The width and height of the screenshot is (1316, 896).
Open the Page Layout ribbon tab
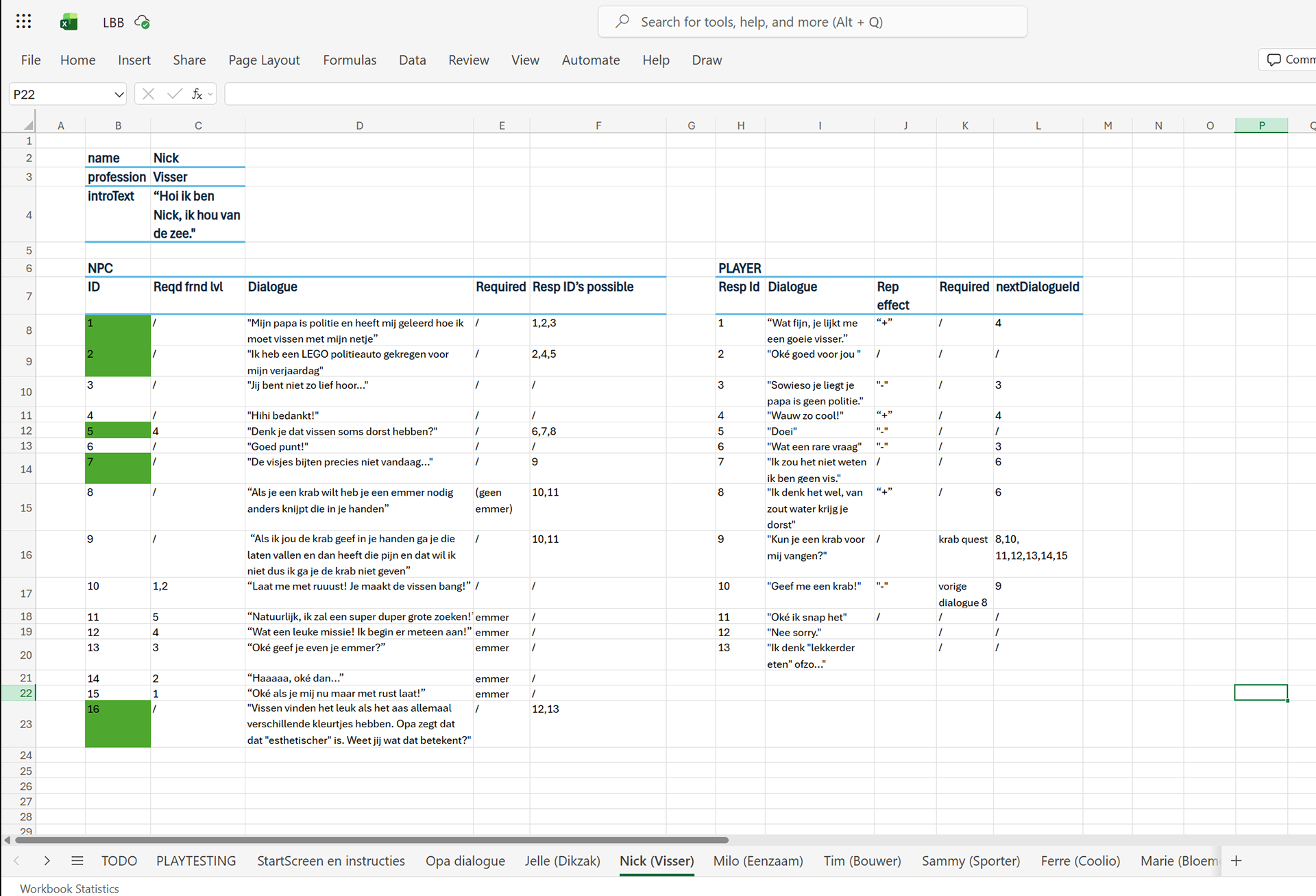point(264,60)
